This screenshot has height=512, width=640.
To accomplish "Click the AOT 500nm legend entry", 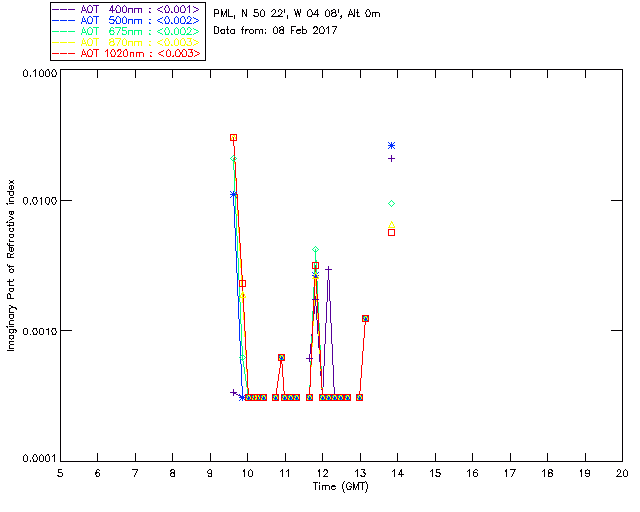I will (x=126, y=20).
